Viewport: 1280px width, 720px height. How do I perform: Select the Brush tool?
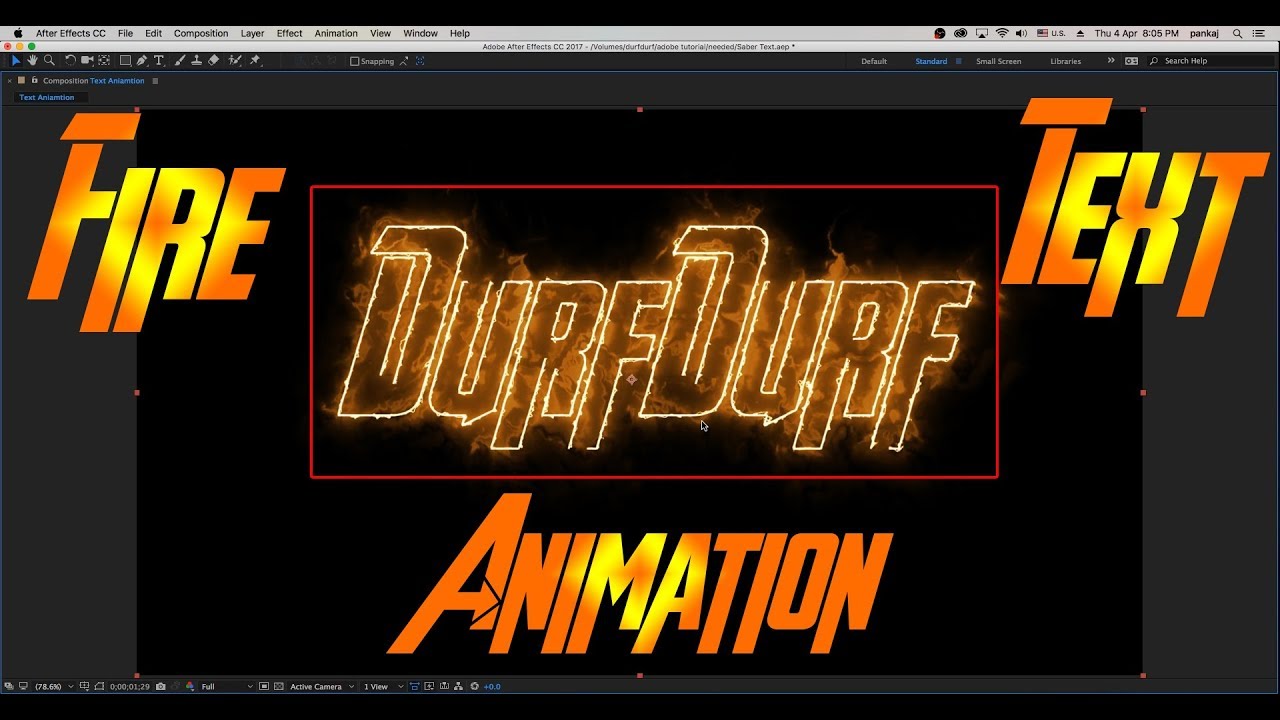tap(179, 60)
